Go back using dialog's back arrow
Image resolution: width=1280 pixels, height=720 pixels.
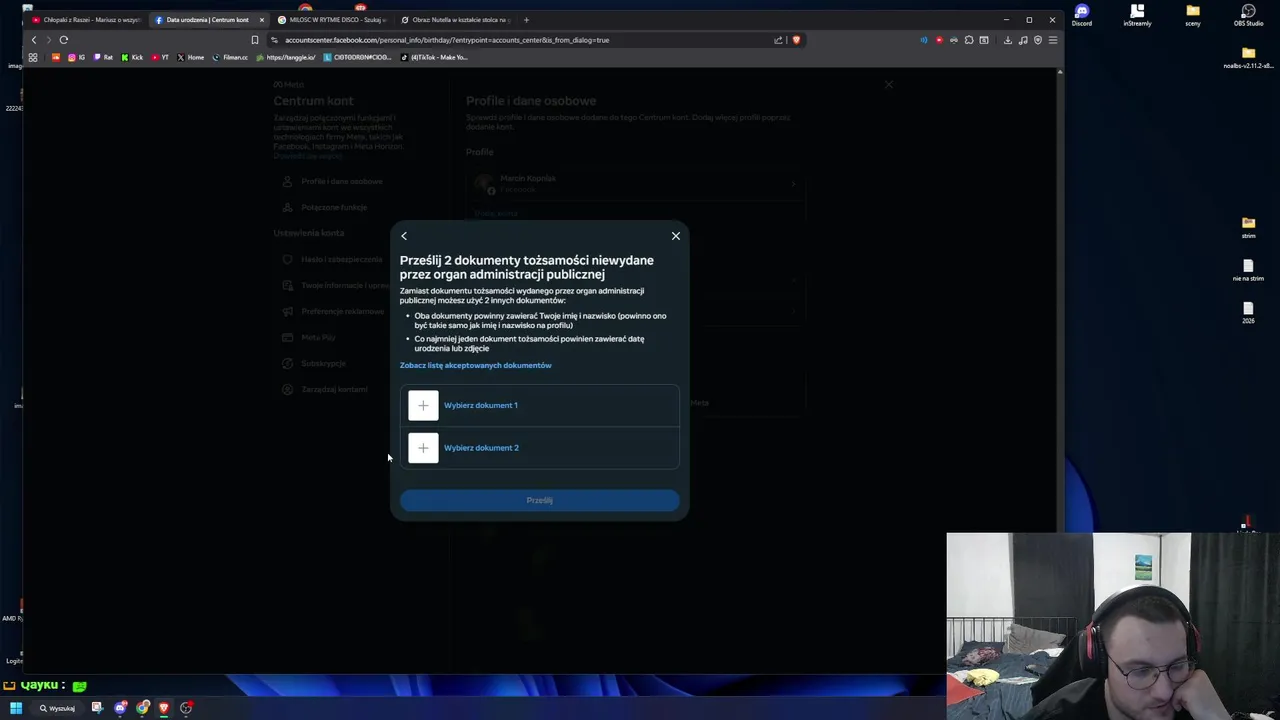pos(404,236)
